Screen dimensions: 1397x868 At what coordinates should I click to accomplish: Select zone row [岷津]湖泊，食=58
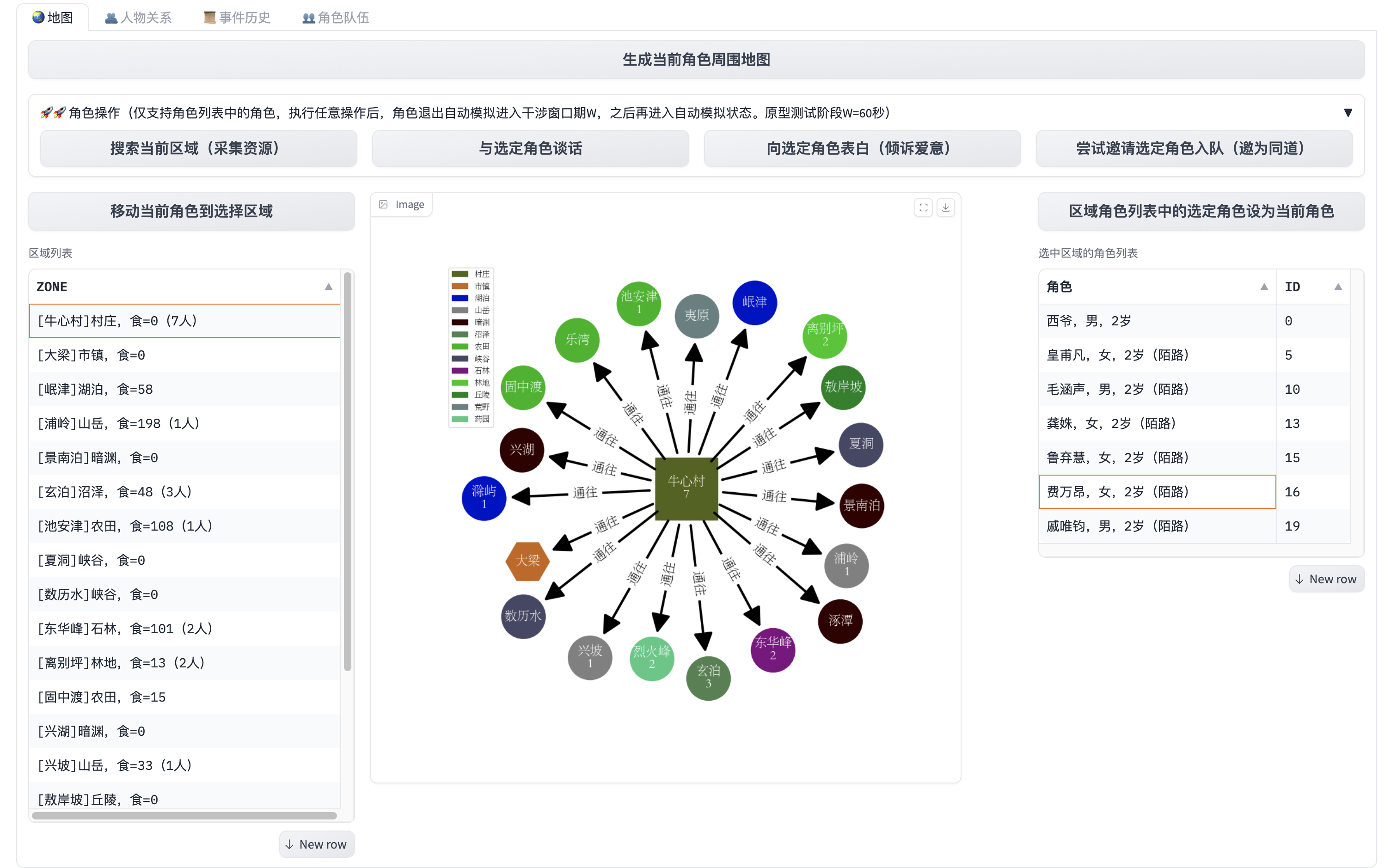(184, 389)
